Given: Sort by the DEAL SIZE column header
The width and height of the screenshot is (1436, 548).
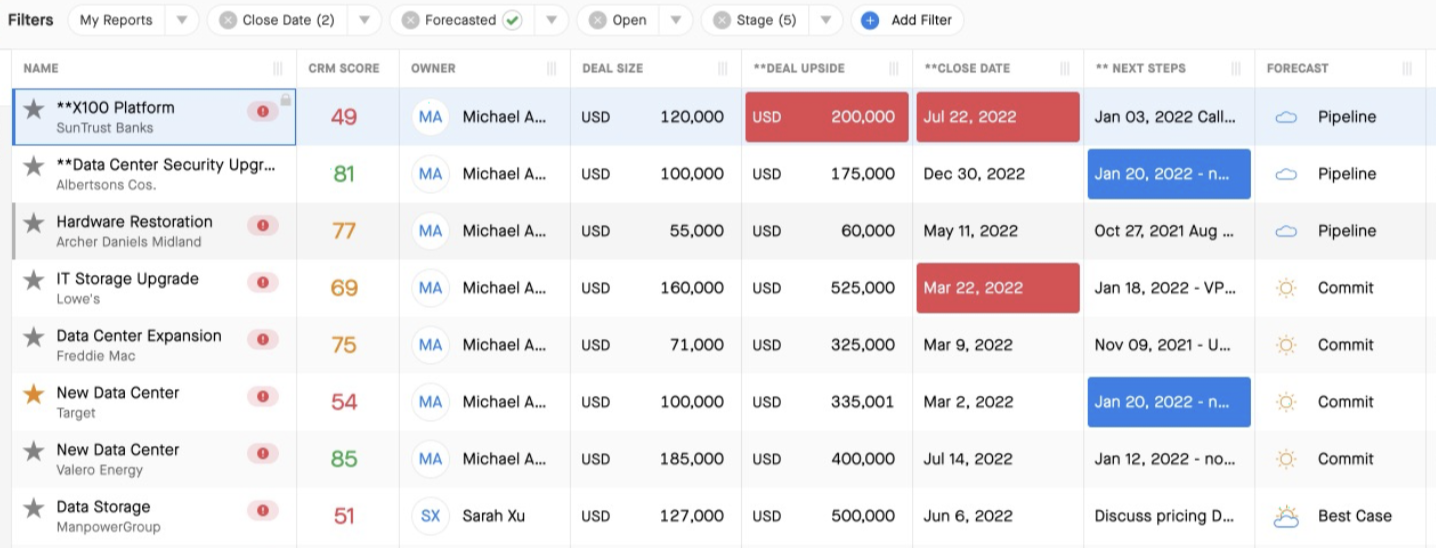Looking at the screenshot, I should [613, 68].
